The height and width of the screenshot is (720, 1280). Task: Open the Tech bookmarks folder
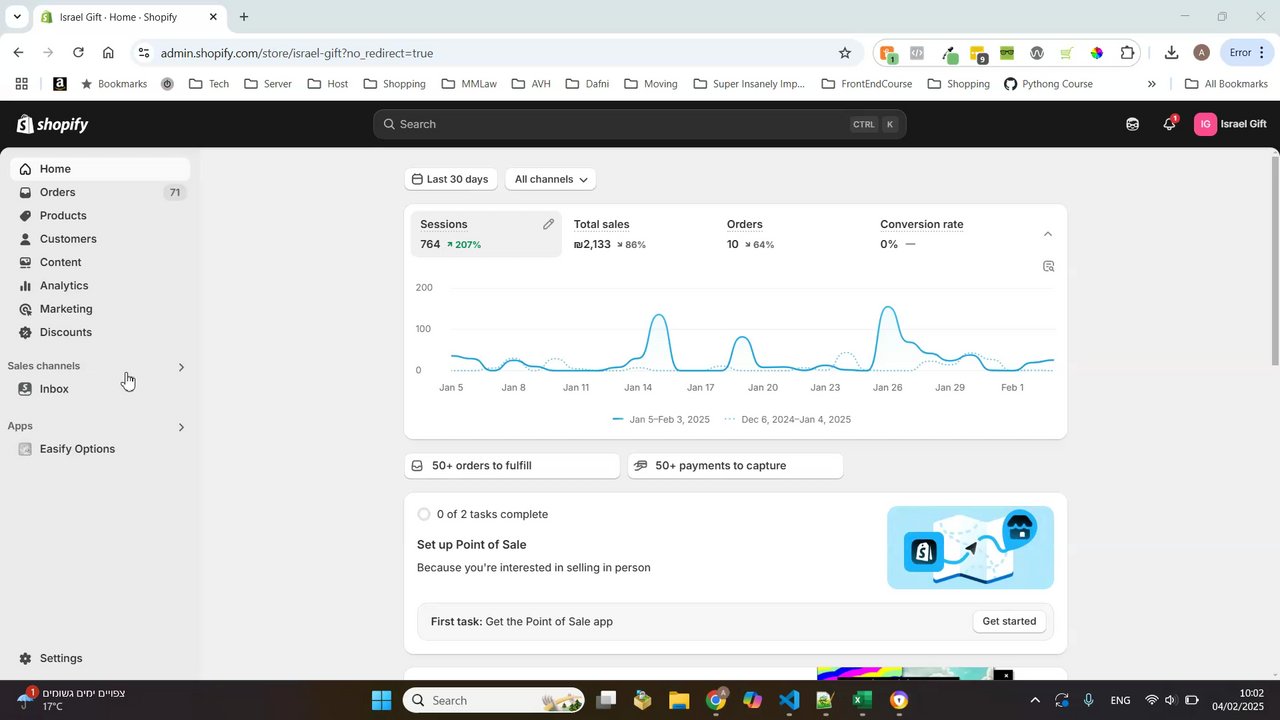[209, 84]
